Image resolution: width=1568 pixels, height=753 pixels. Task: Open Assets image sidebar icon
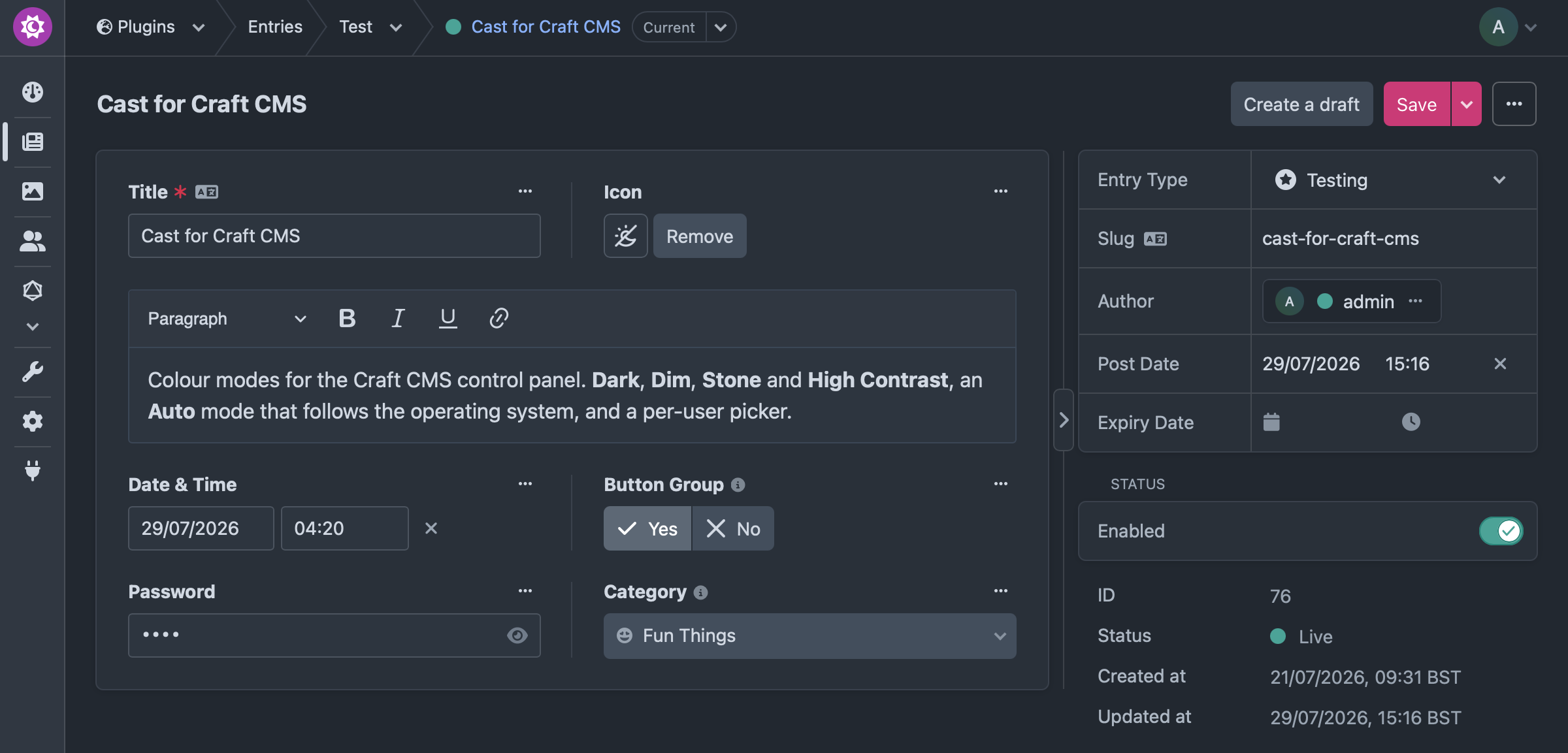point(33,191)
